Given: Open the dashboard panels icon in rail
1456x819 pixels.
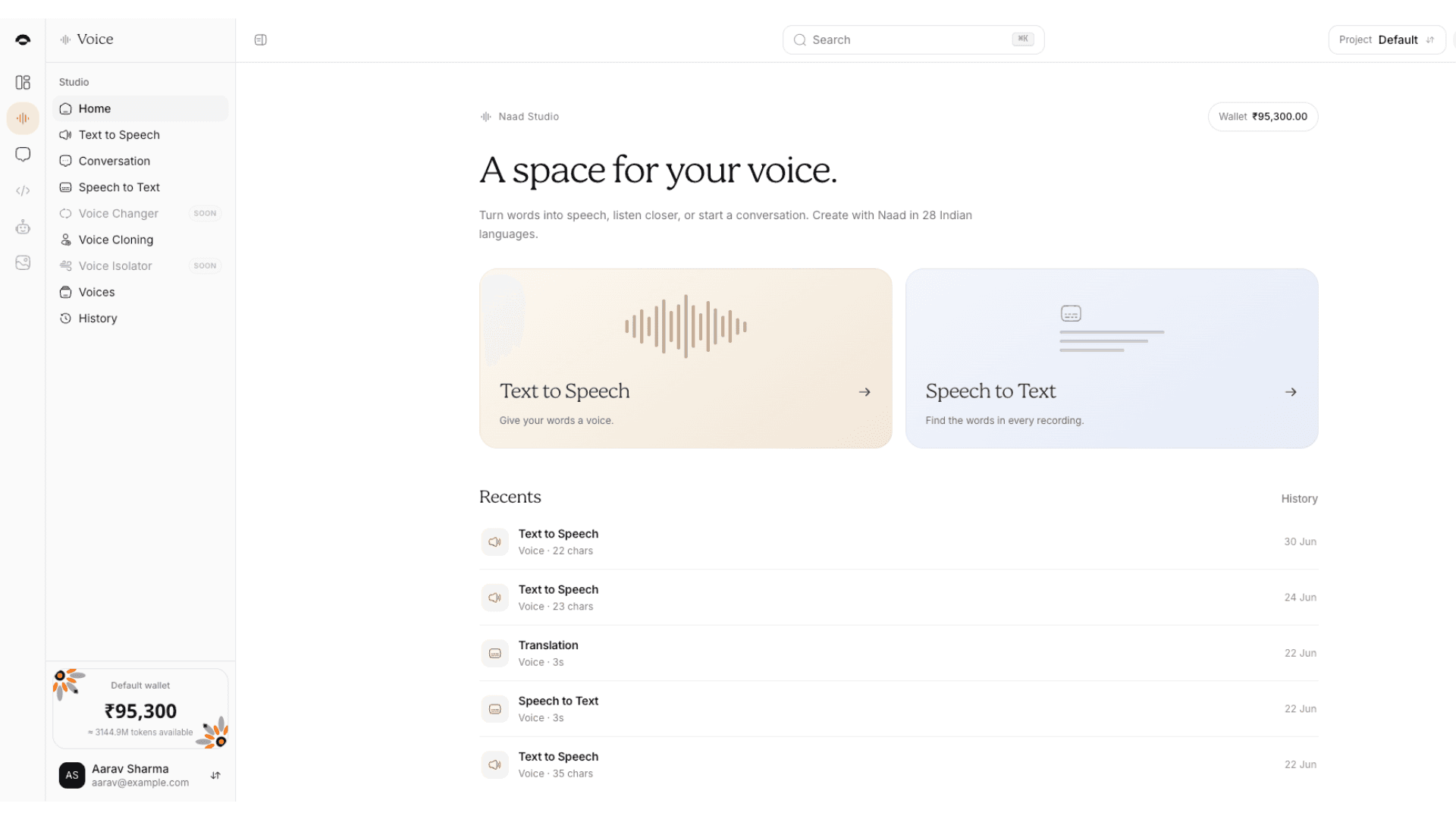Looking at the screenshot, I should coord(23,82).
